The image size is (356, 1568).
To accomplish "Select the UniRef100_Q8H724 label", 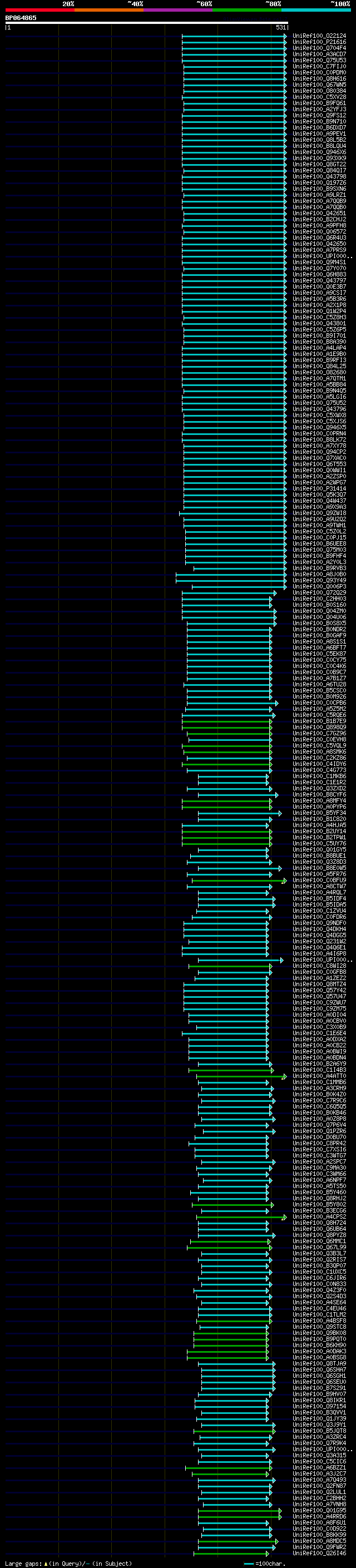I will (319, 1222).
